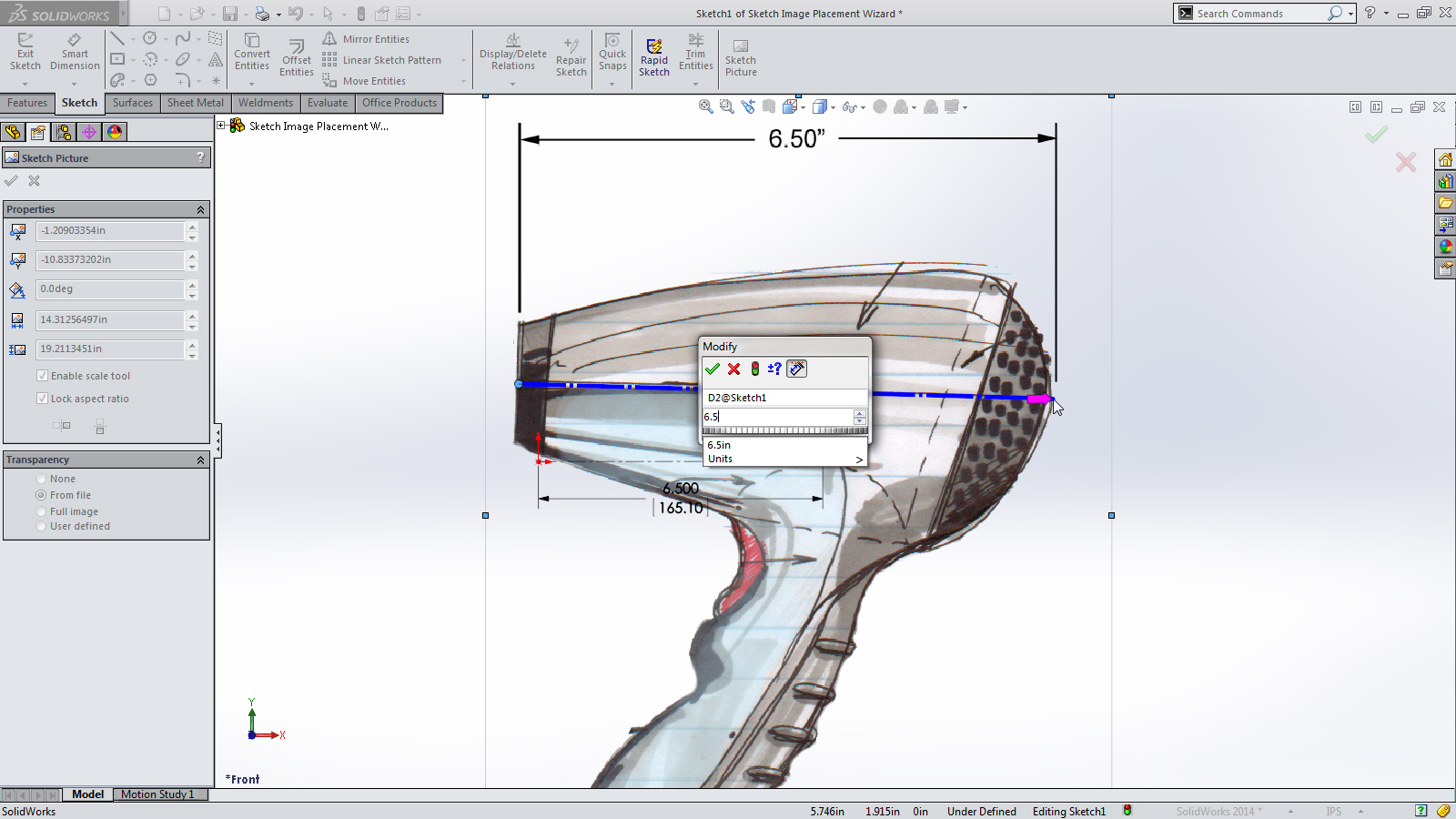Open Sketch Picture help via question mark
The width and height of the screenshot is (1456, 819).
pos(199,157)
